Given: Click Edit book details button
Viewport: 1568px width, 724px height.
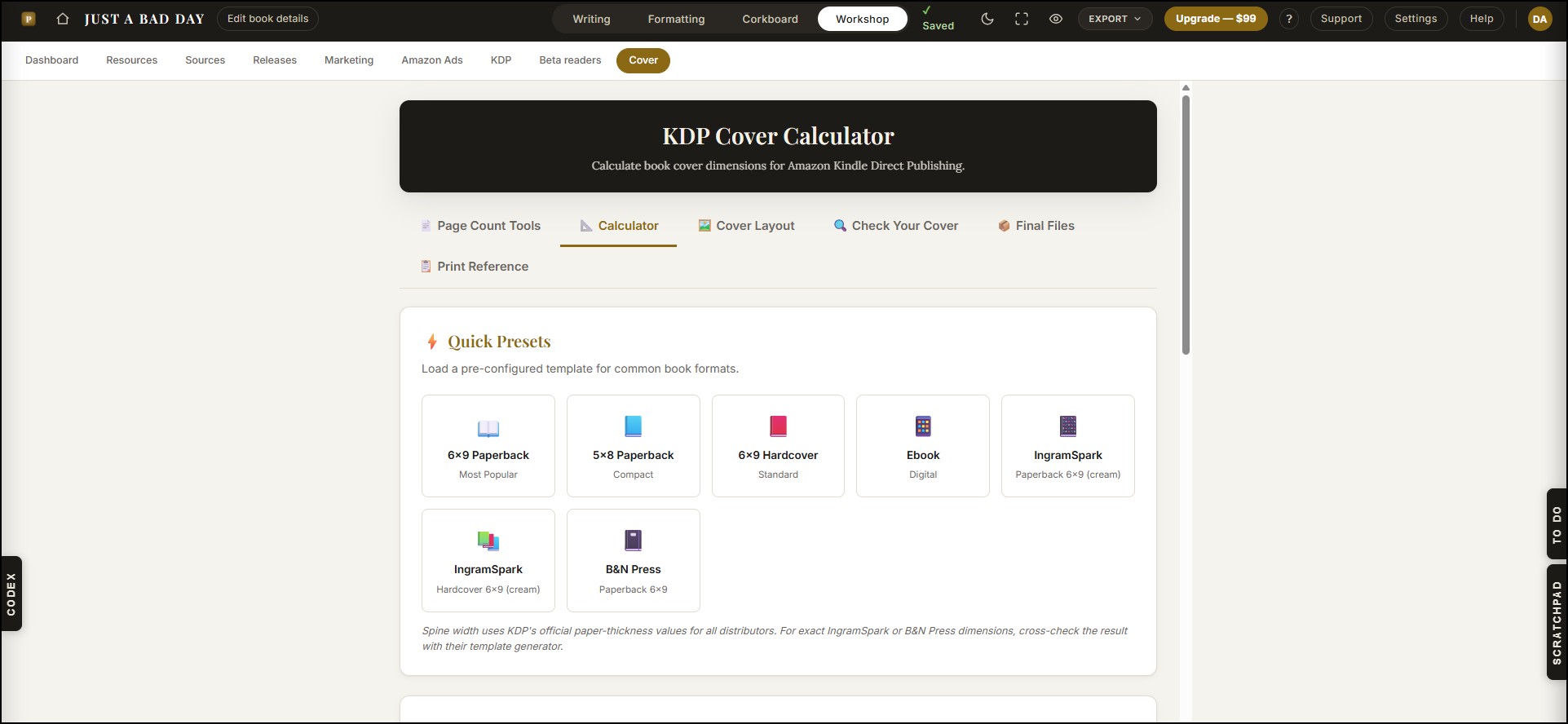Looking at the screenshot, I should pyautogui.click(x=267, y=19).
